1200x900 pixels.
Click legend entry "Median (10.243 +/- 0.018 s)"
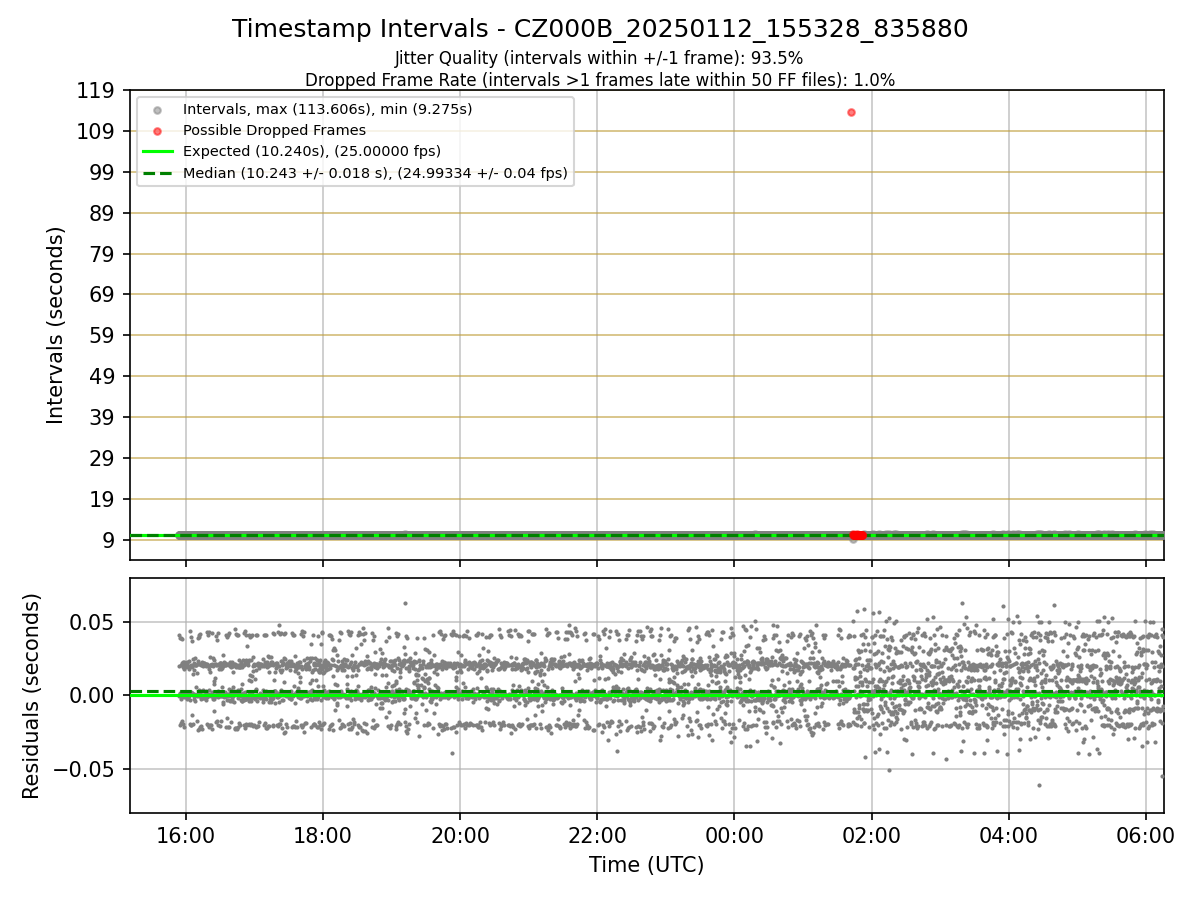[x=375, y=173]
